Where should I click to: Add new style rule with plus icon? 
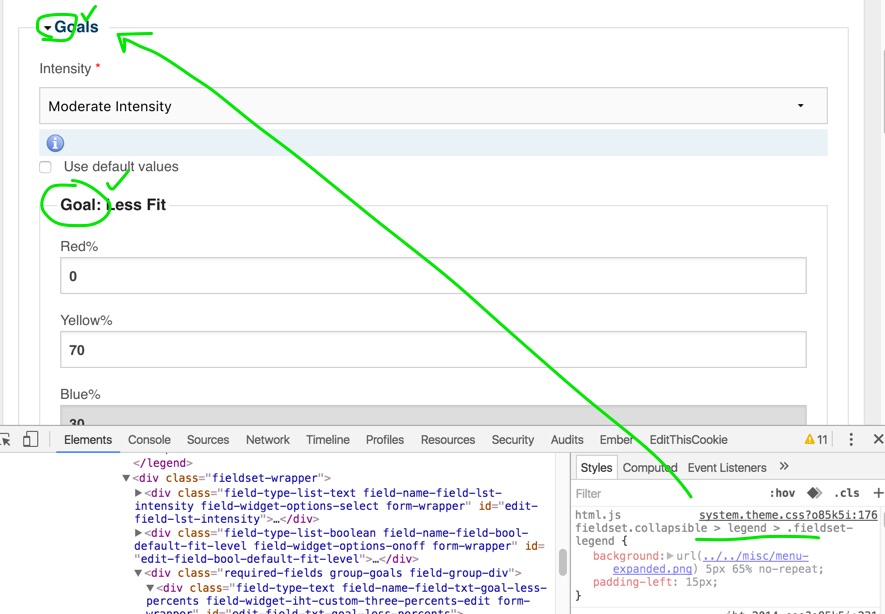pos(878,493)
